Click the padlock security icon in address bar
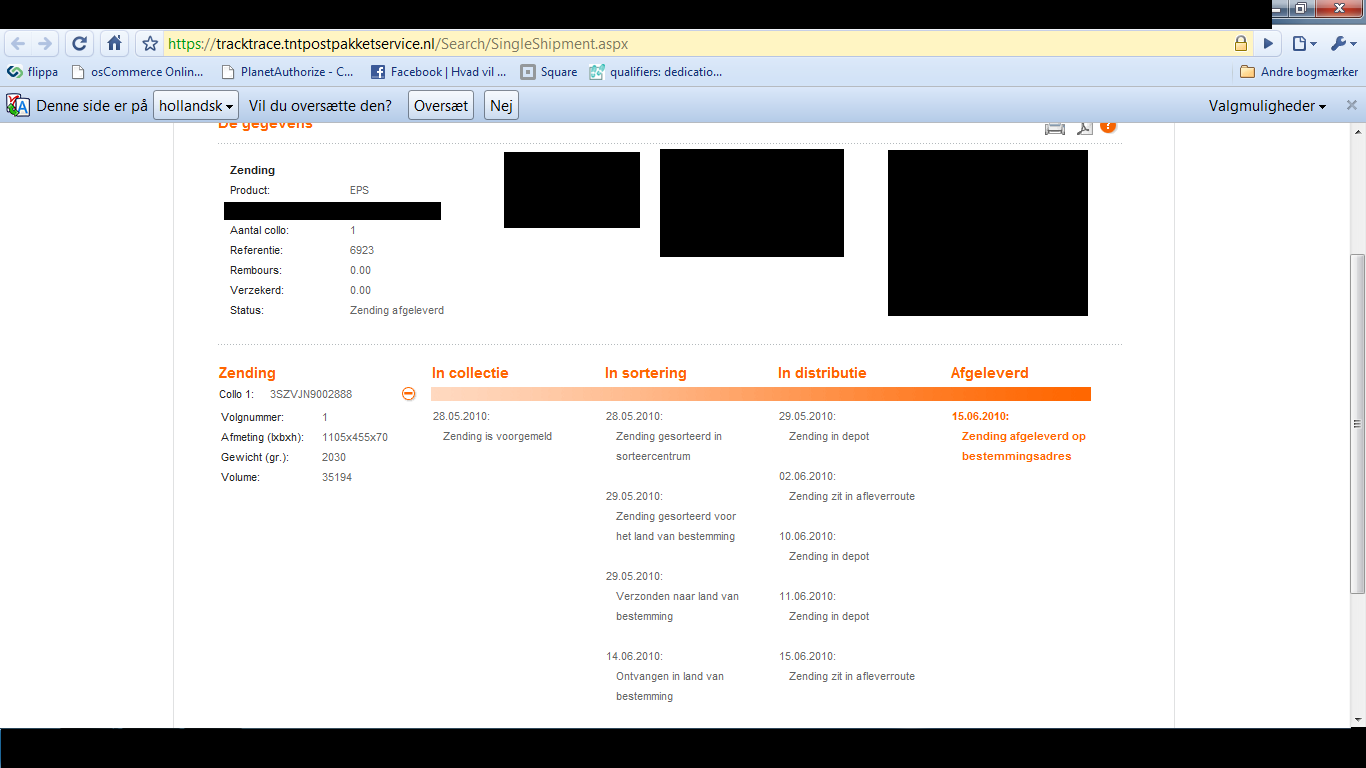 [1240, 44]
